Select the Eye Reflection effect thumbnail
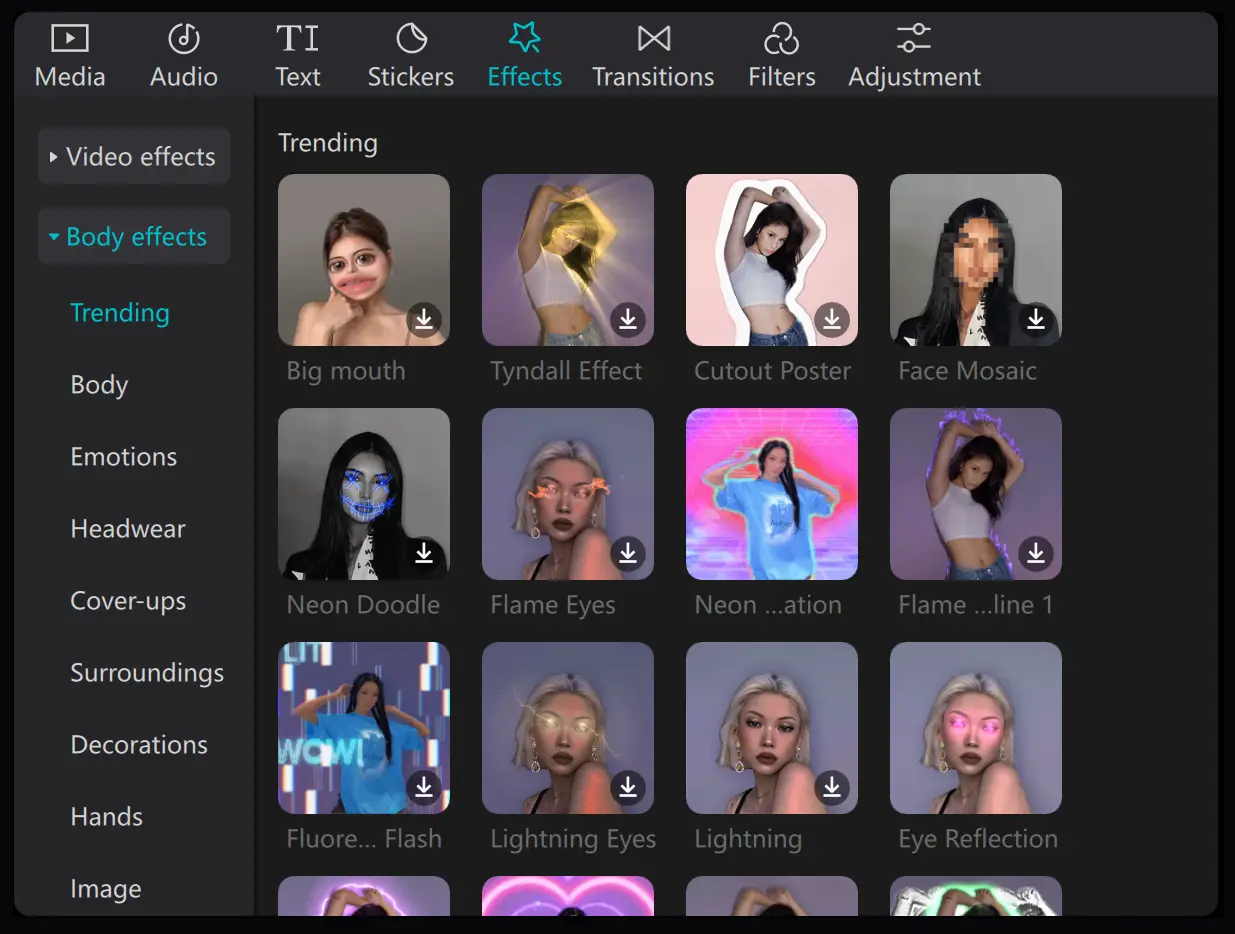This screenshot has width=1235, height=934. (x=976, y=728)
